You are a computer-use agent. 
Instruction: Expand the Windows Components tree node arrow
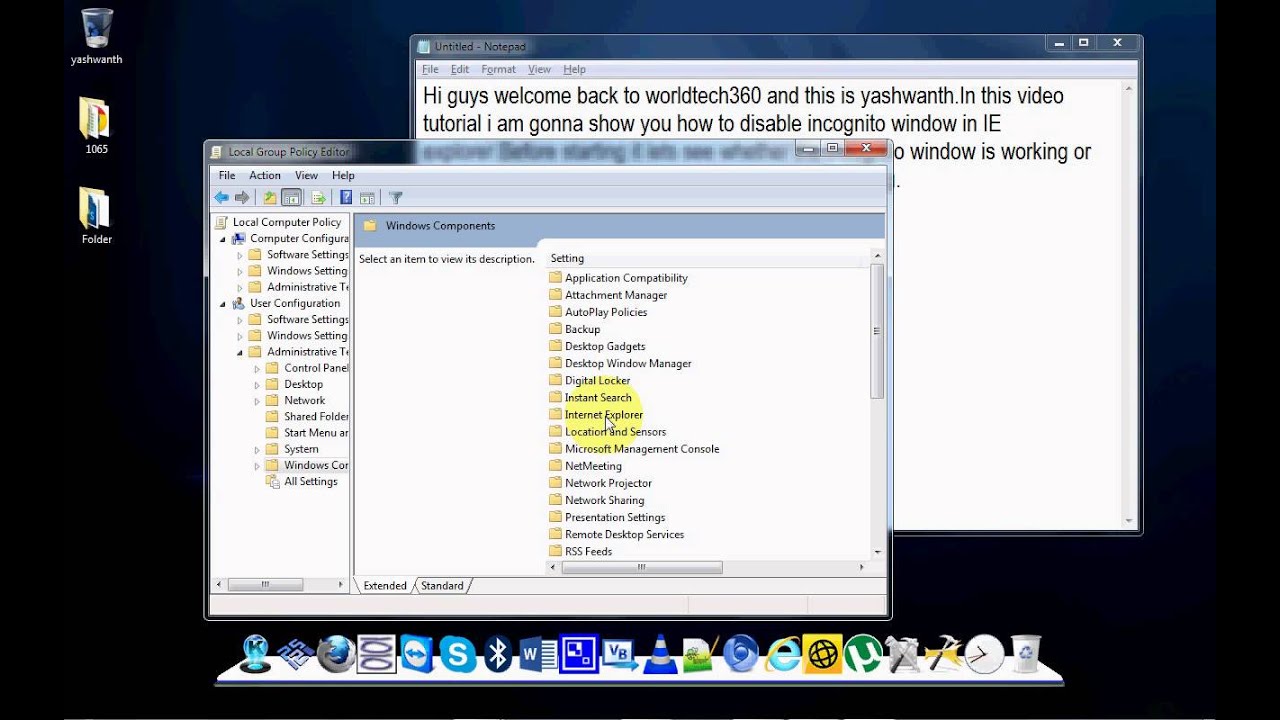pos(257,466)
